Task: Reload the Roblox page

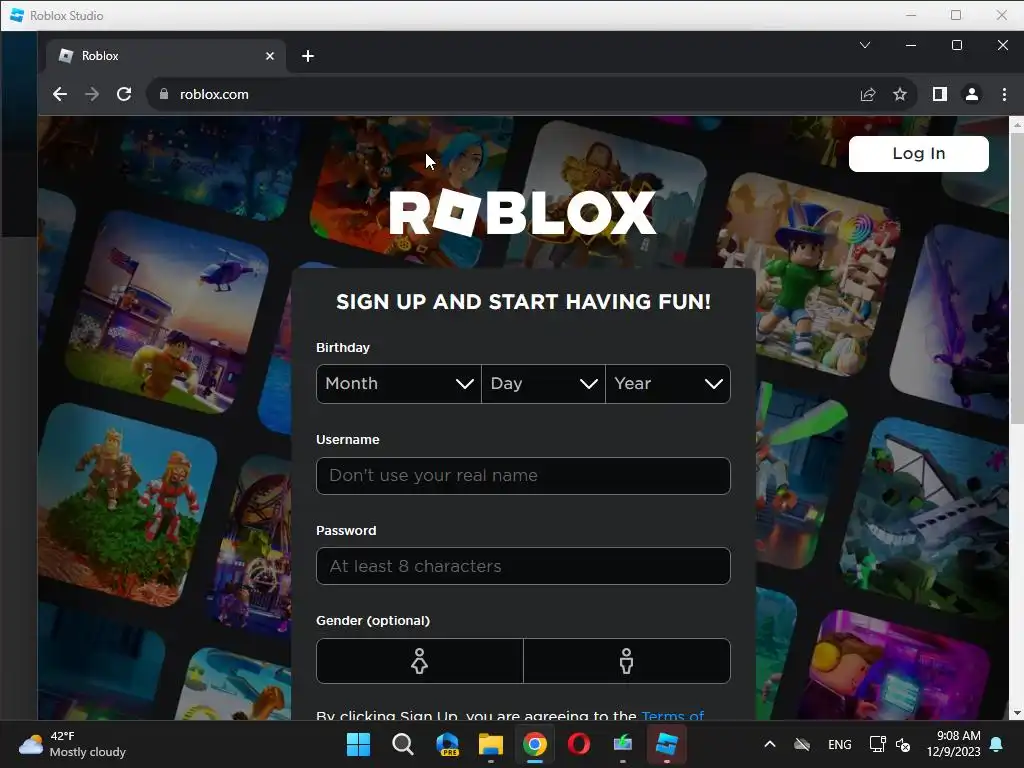Action: [x=124, y=94]
